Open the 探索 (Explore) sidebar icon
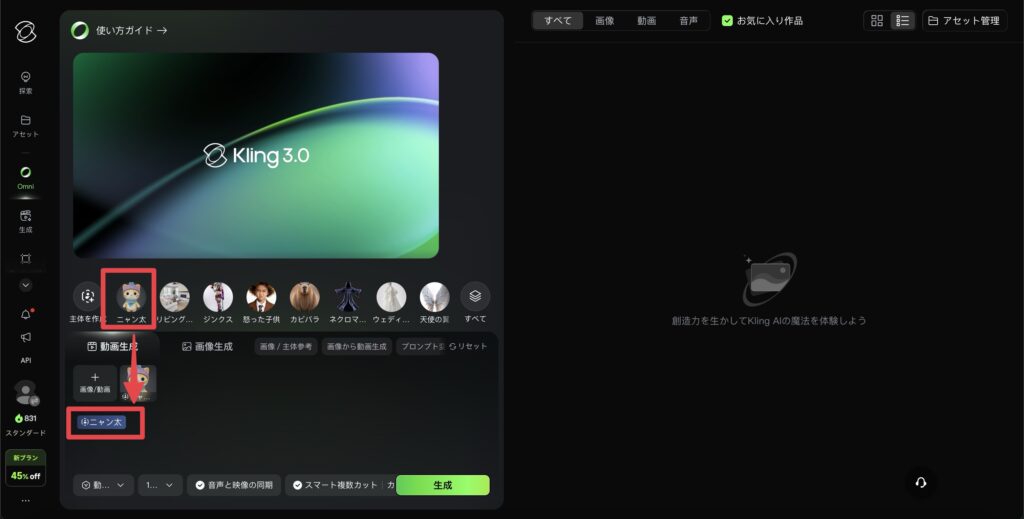 point(26,82)
